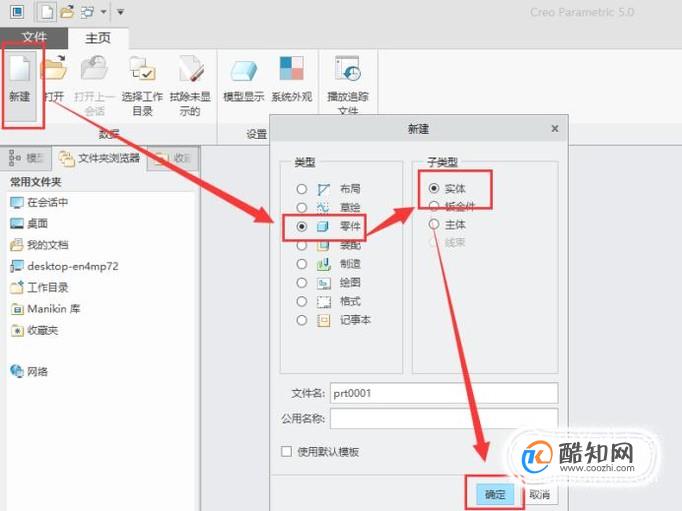The height and width of the screenshot is (511, 682).
Task: Select the 记事本 notebook type radio button
Action: tap(301, 320)
